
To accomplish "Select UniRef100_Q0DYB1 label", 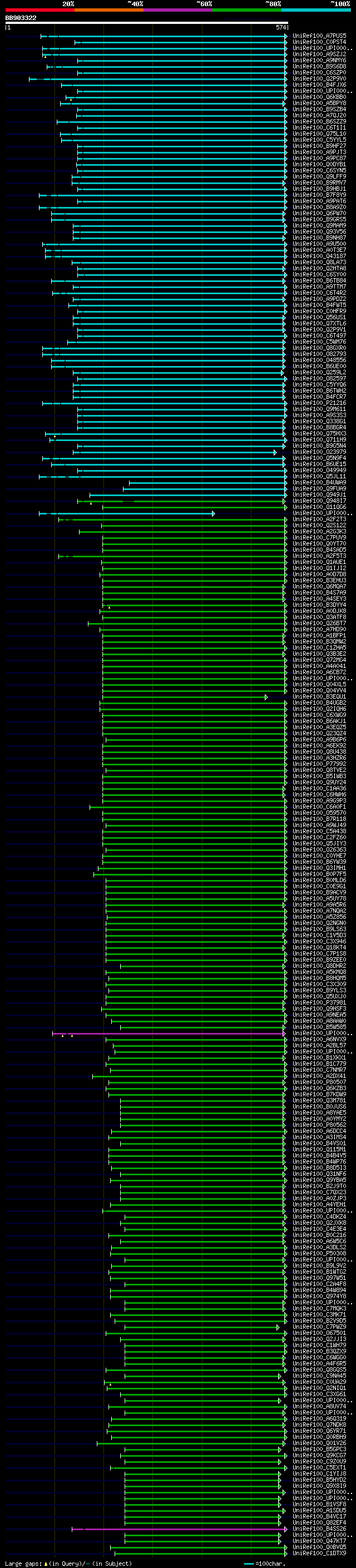I will [319, 164].
